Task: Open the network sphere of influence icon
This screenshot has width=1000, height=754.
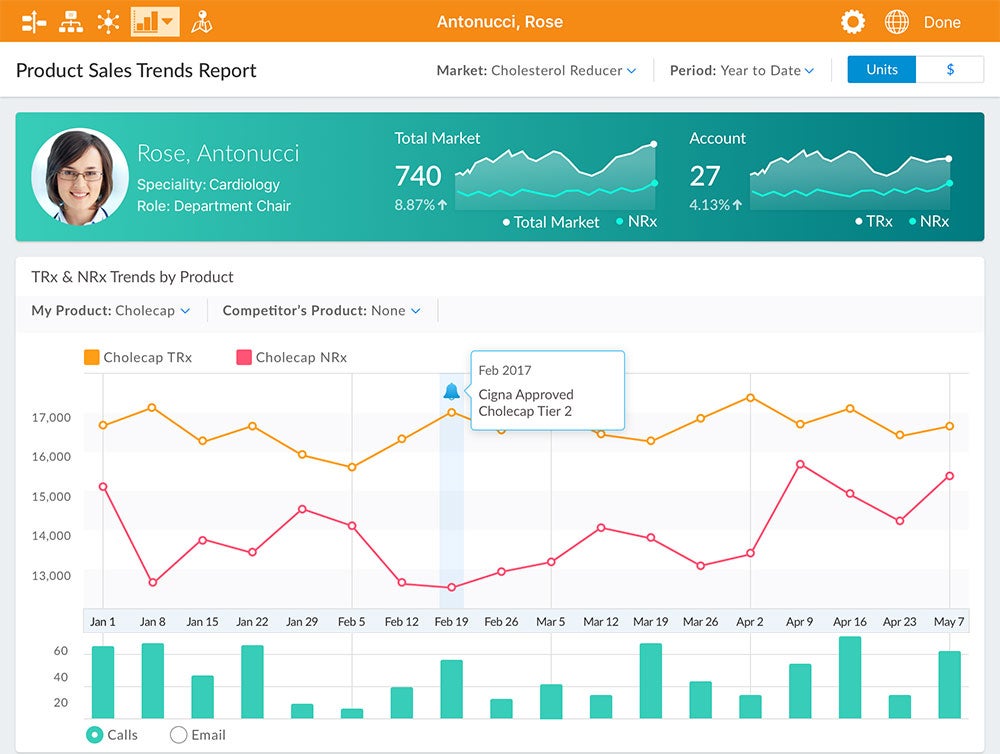Action: [108, 21]
